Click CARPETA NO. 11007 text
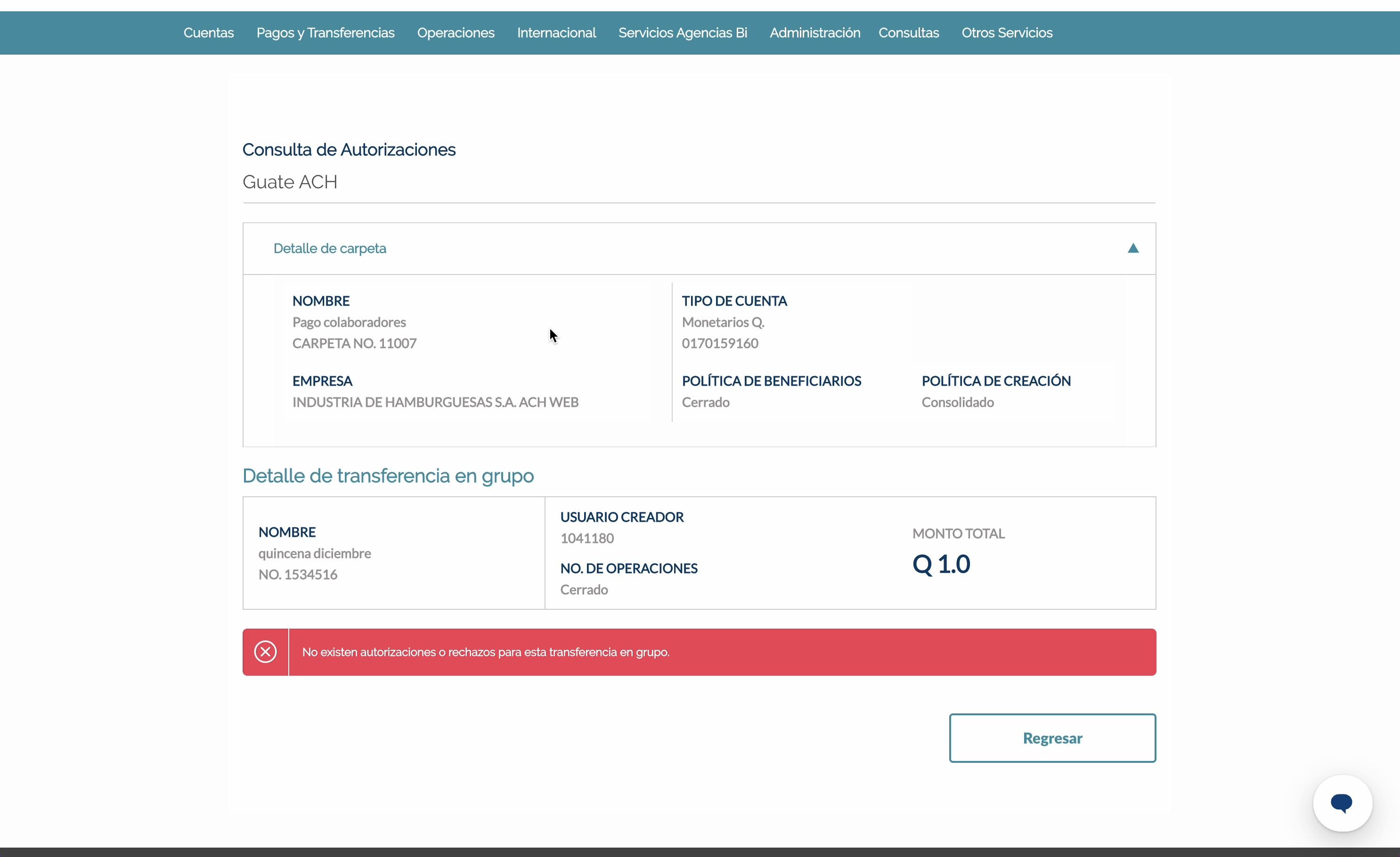Viewport: 1400px width, 857px height. (354, 343)
